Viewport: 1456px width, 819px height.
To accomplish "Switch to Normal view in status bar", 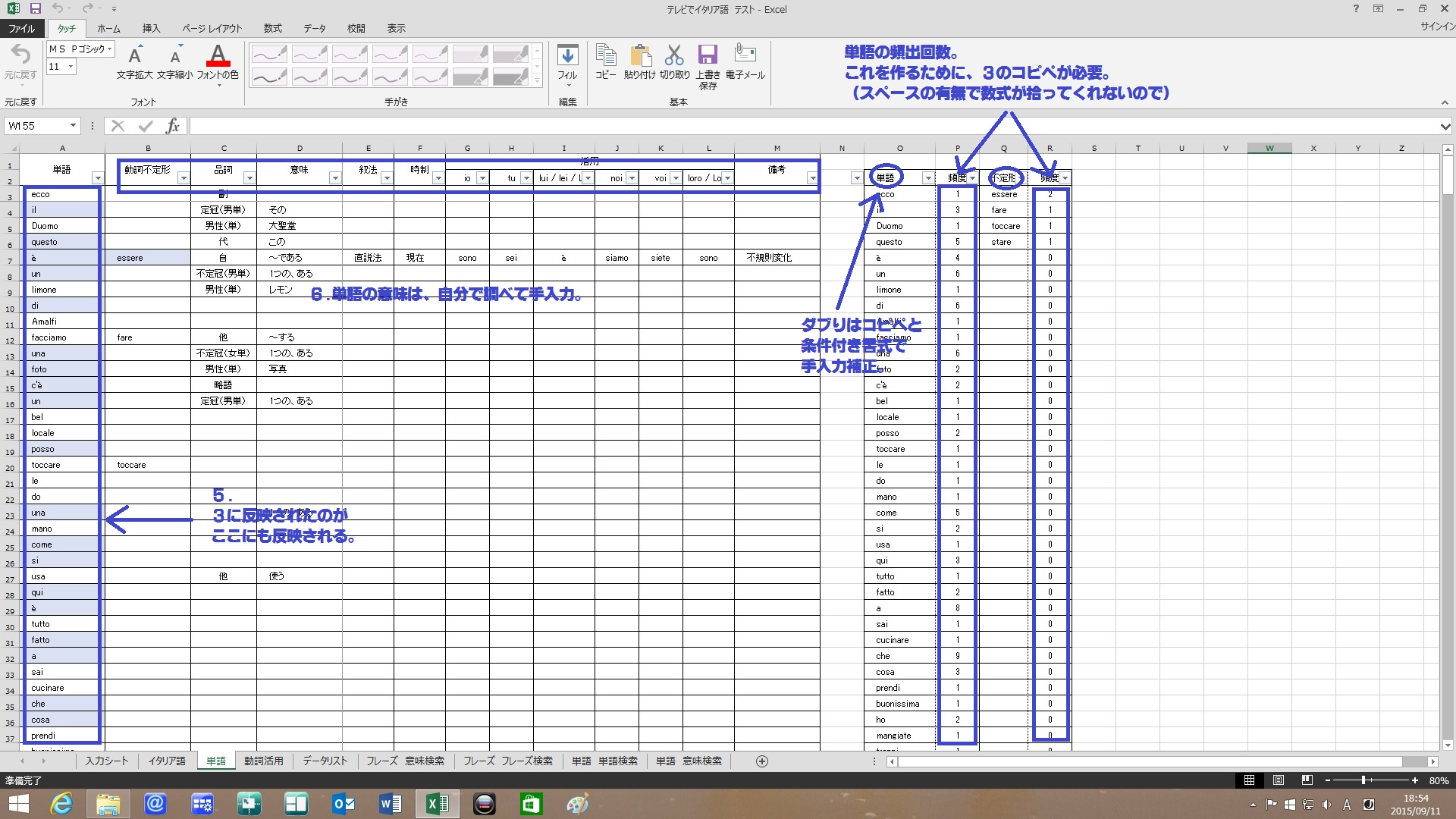I will pos(1249,780).
